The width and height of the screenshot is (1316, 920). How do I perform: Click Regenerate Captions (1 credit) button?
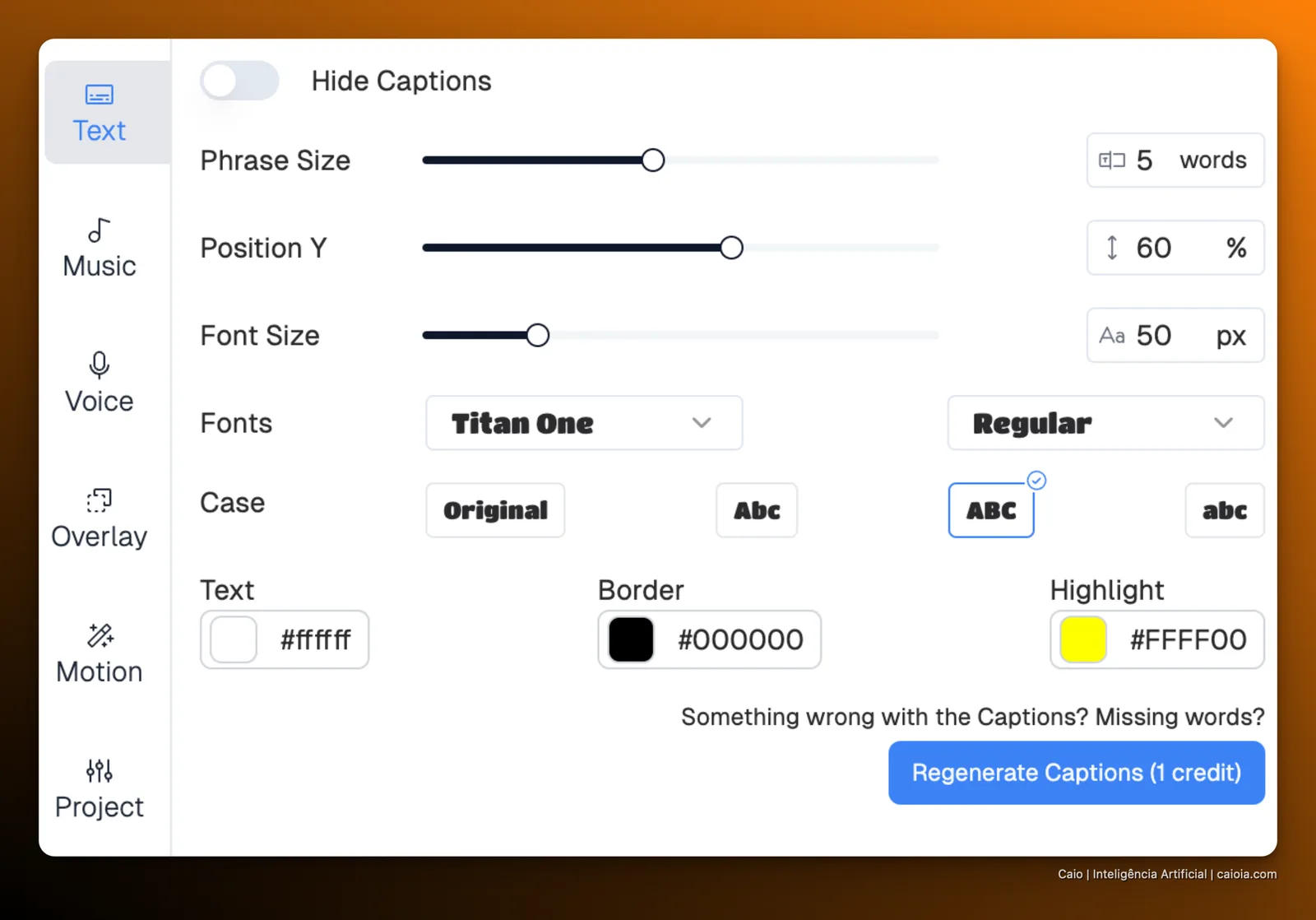(1077, 773)
